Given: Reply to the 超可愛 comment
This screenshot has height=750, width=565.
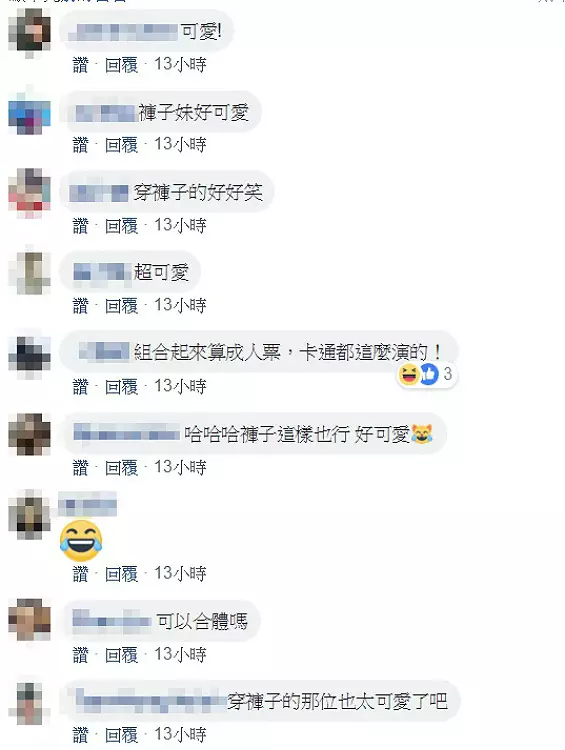Looking at the screenshot, I should click(122, 305).
